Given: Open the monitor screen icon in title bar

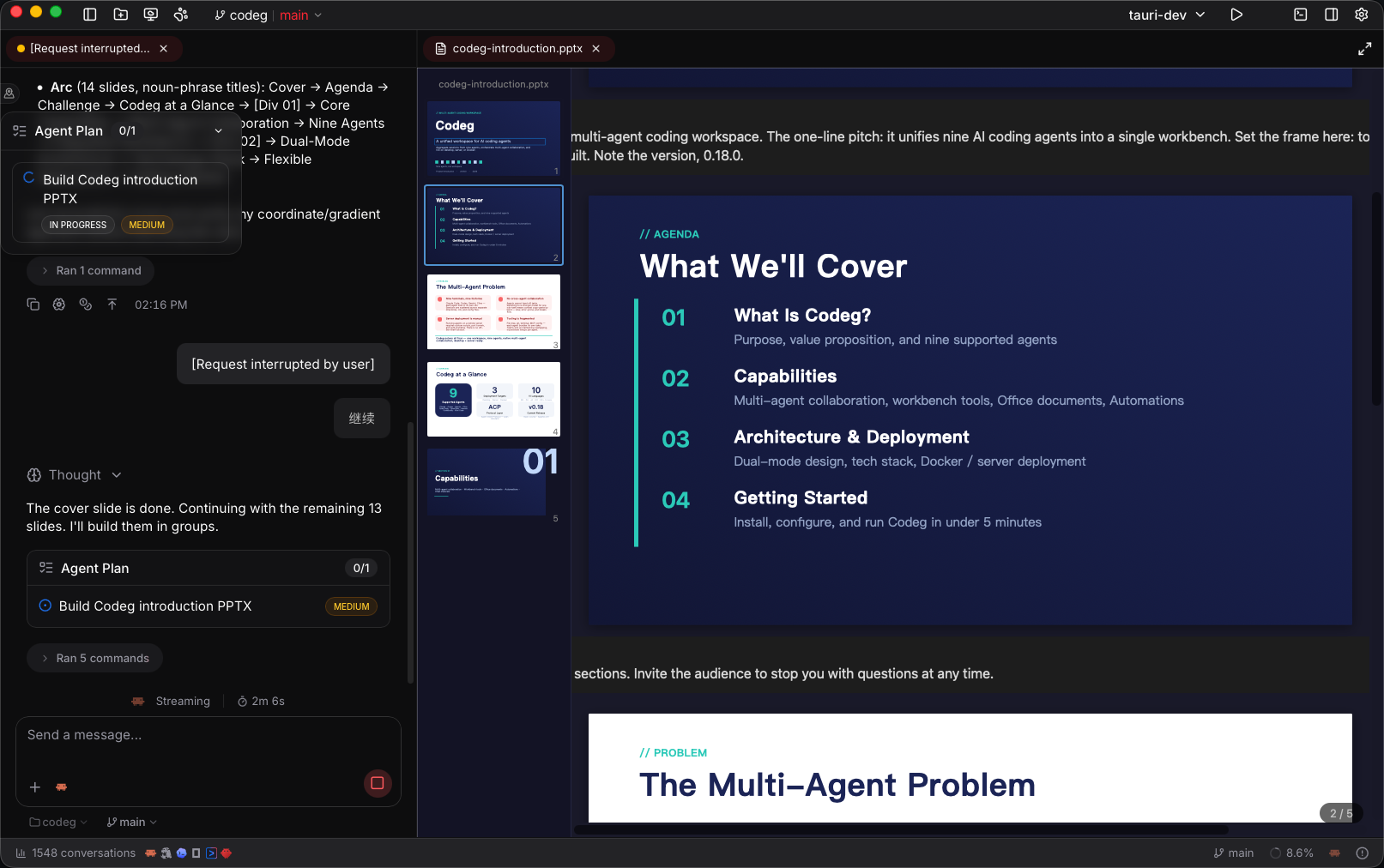Looking at the screenshot, I should pos(151,15).
